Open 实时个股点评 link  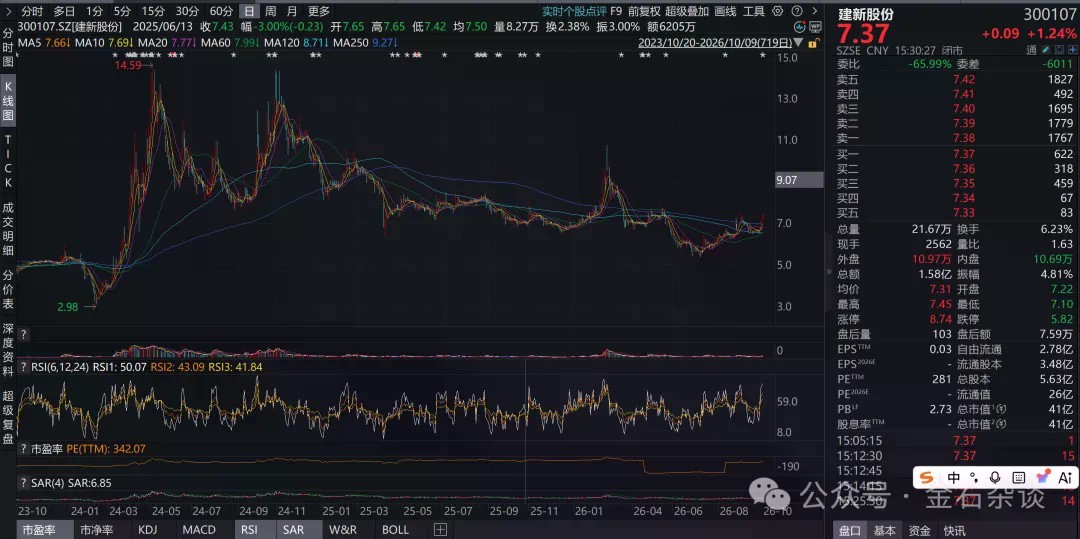pyautogui.click(x=572, y=11)
